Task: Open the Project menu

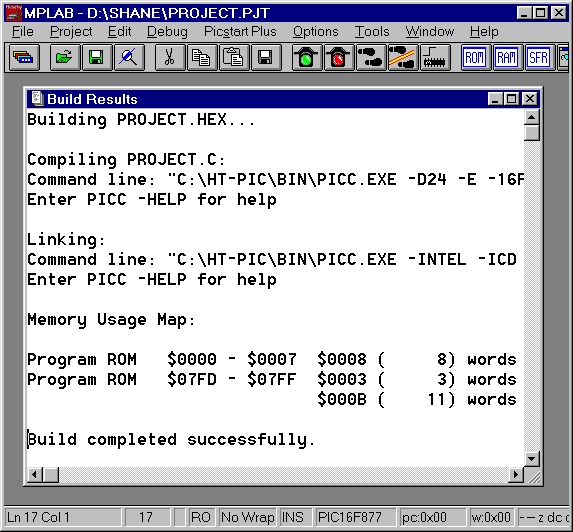Action: pos(71,32)
